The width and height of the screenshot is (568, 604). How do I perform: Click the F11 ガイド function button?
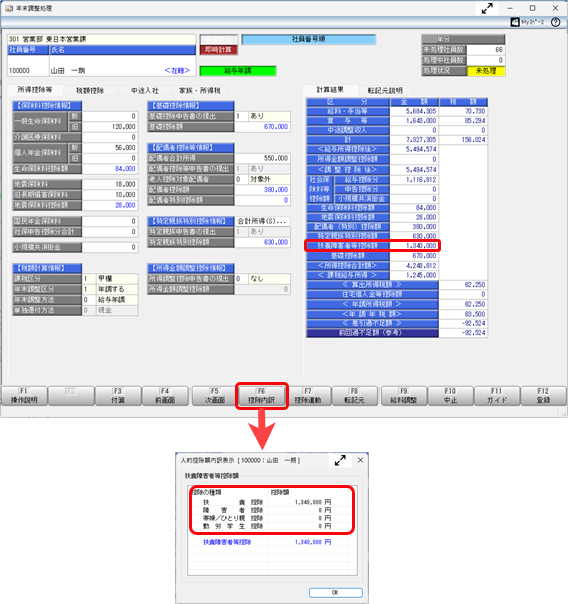click(x=497, y=396)
